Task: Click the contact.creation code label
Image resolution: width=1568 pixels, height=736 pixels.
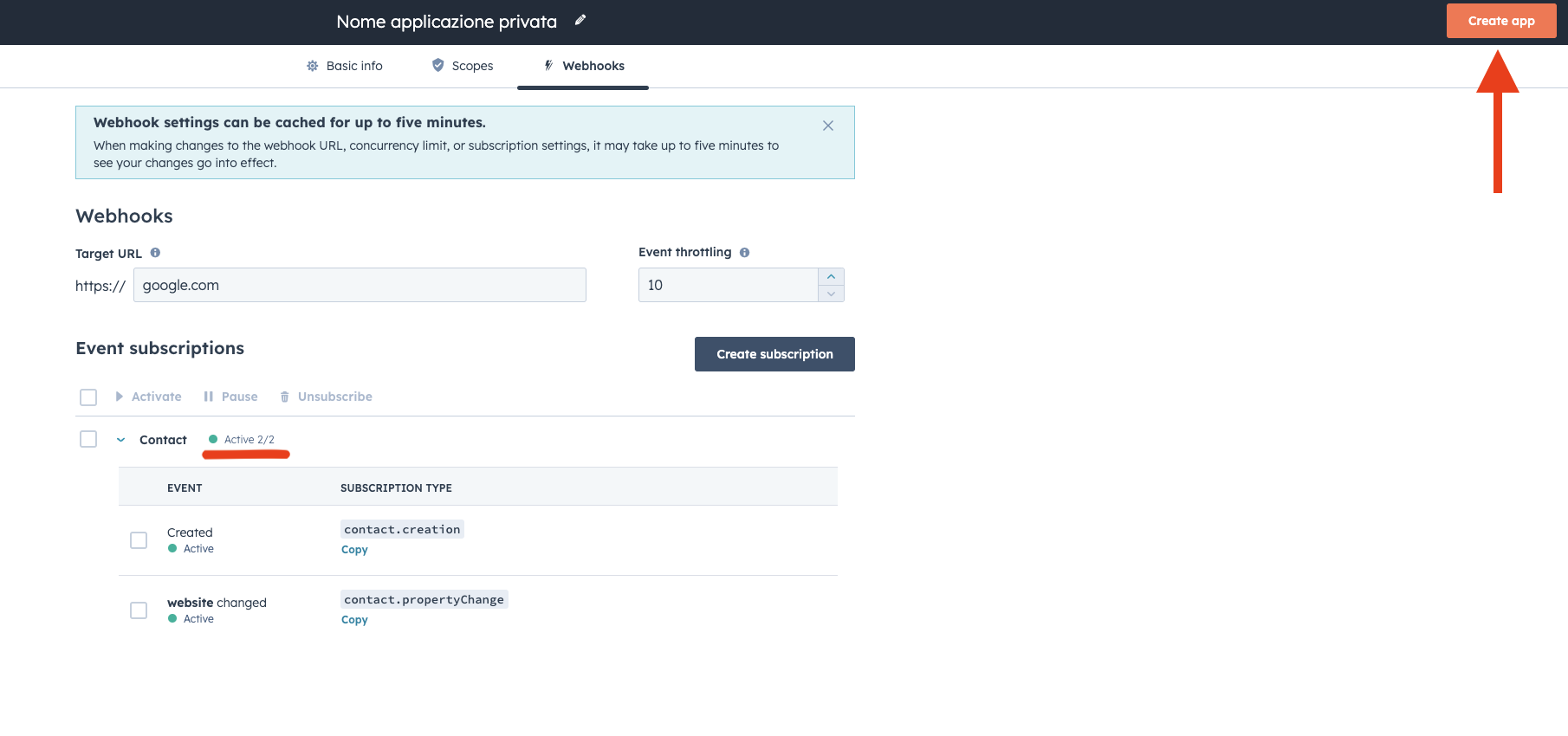Action: coord(402,529)
